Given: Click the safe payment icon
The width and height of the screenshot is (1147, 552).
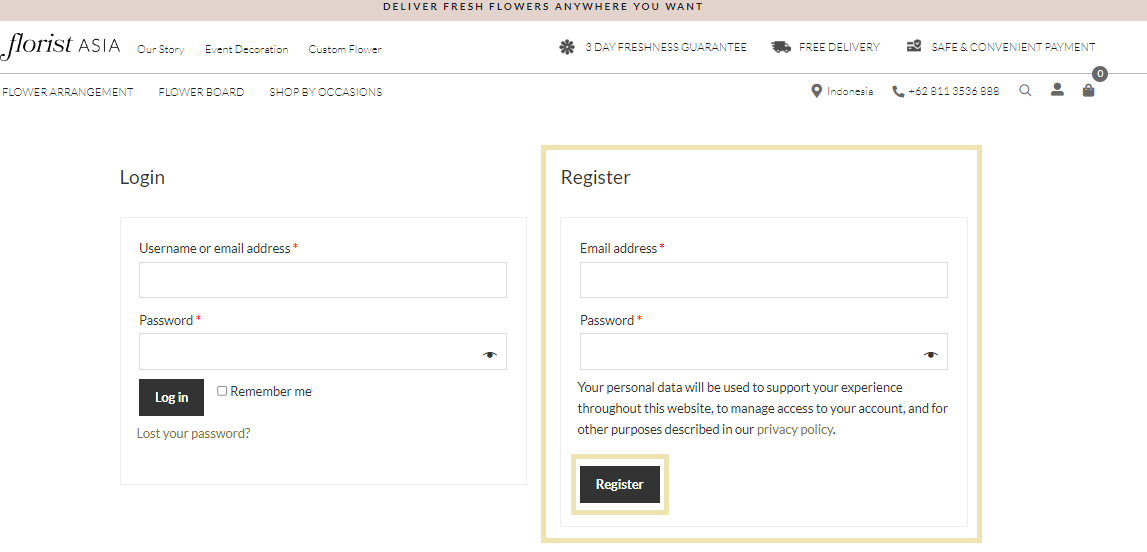Looking at the screenshot, I should [914, 46].
